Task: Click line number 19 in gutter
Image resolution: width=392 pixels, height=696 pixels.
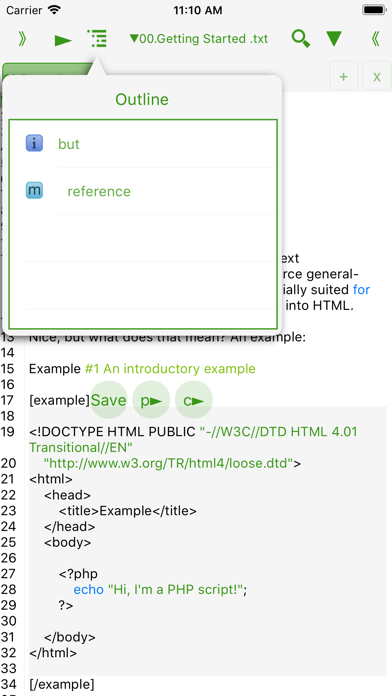Action: point(8,431)
